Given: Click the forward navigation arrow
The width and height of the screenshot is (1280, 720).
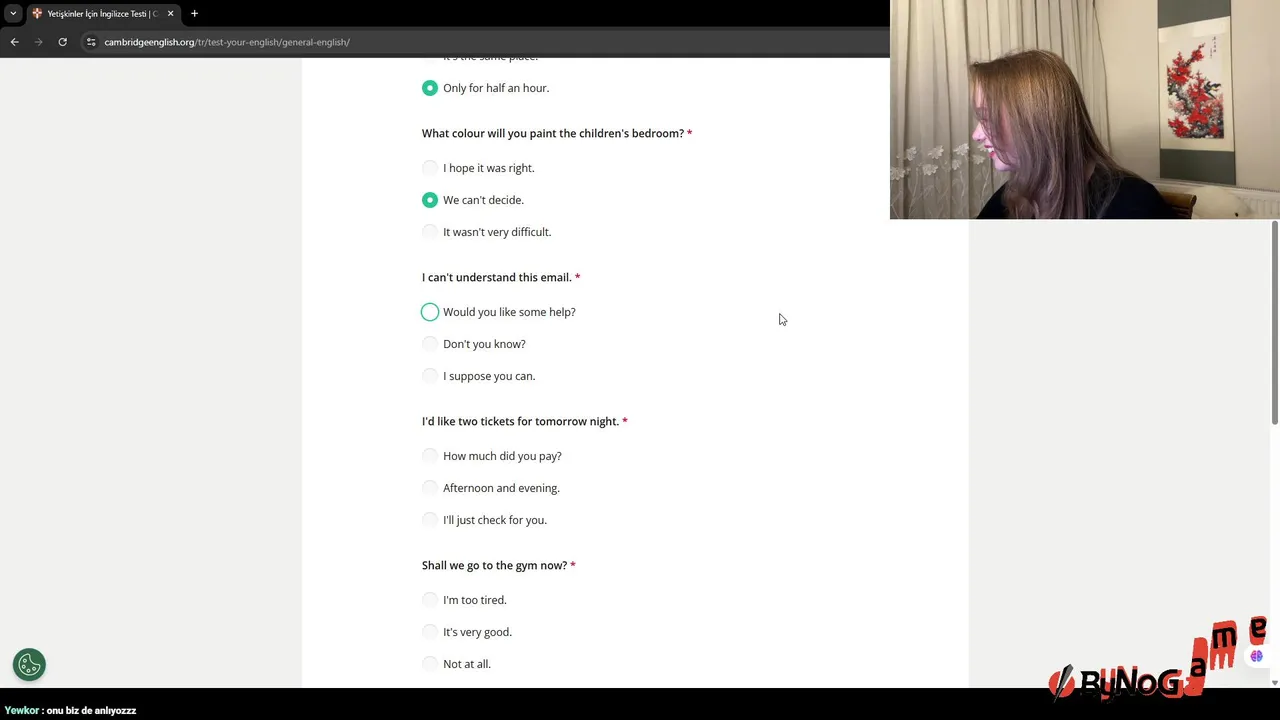Looking at the screenshot, I should click(x=38, y=42).
